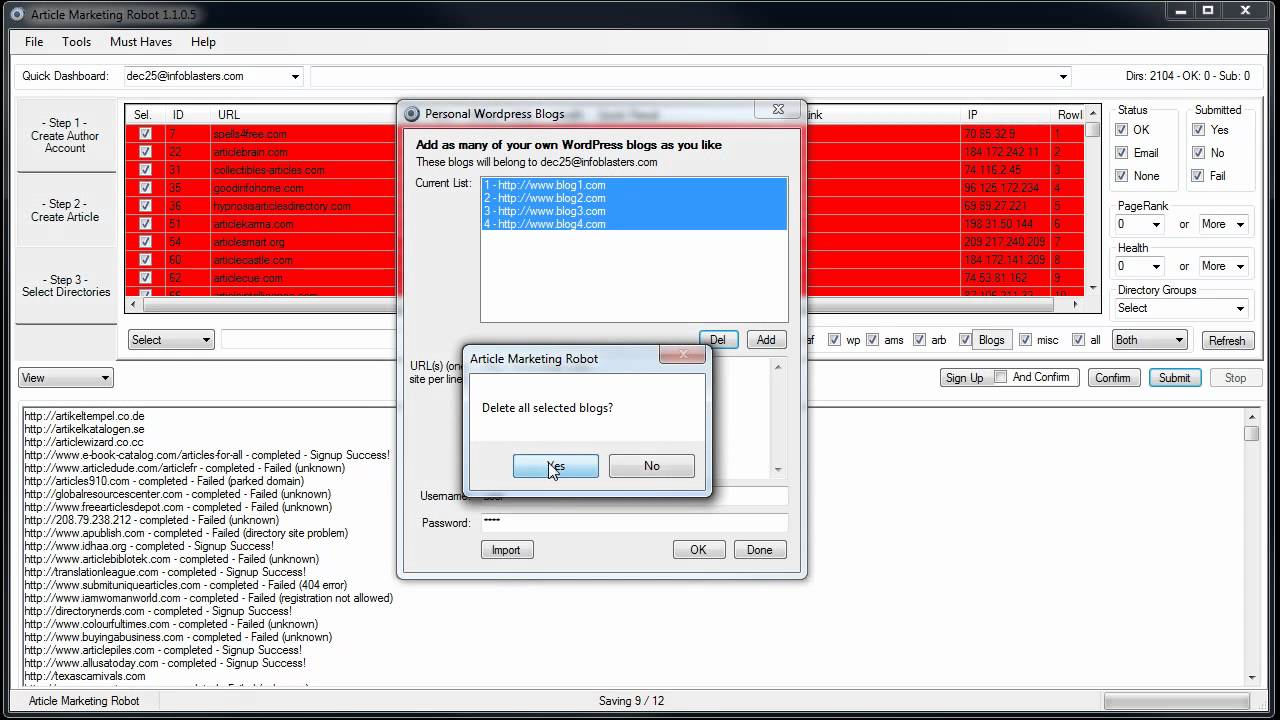The width and height of the screenshot is (1280, 720).
Task: Toggle the misc filter checkbox
Action: point(1025,340)
